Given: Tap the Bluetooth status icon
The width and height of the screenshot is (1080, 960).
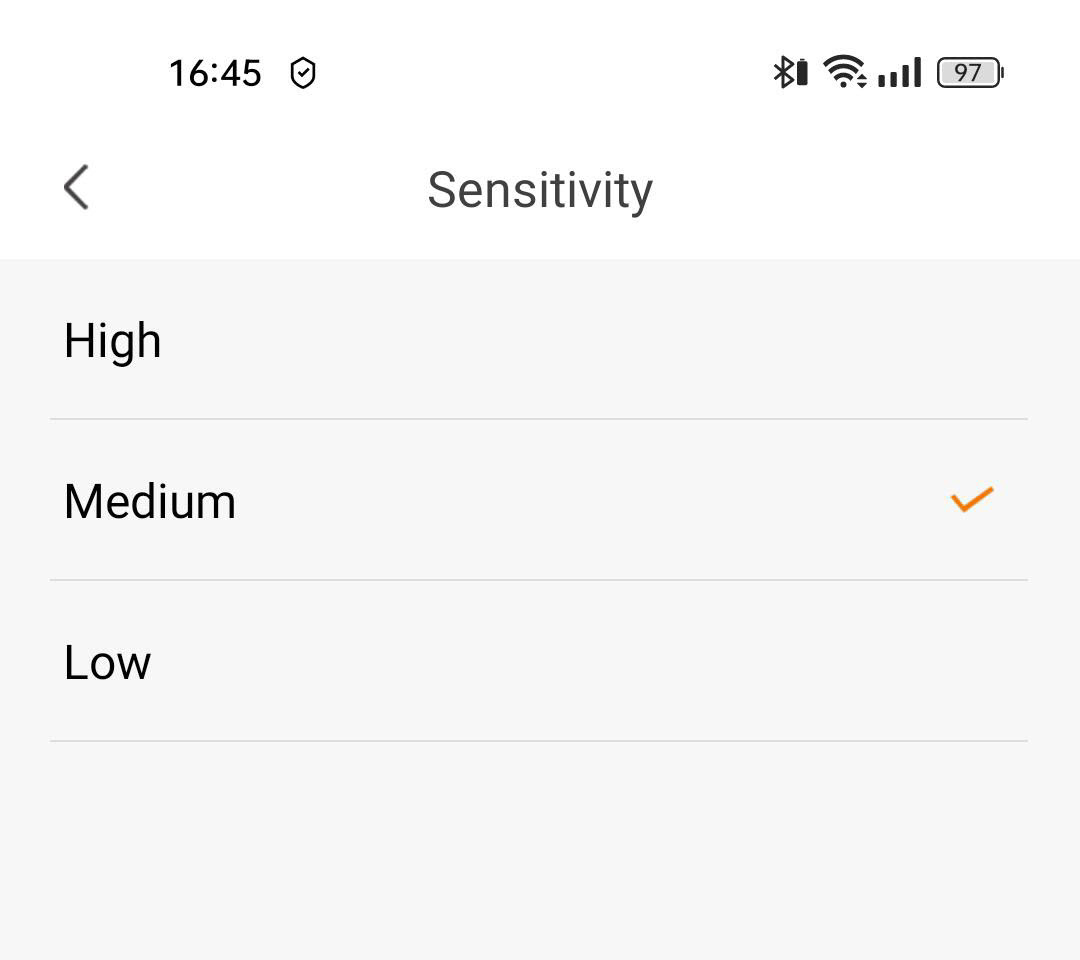Looking at the screenshot, I should pyautogui.click(x=782, y=72).
